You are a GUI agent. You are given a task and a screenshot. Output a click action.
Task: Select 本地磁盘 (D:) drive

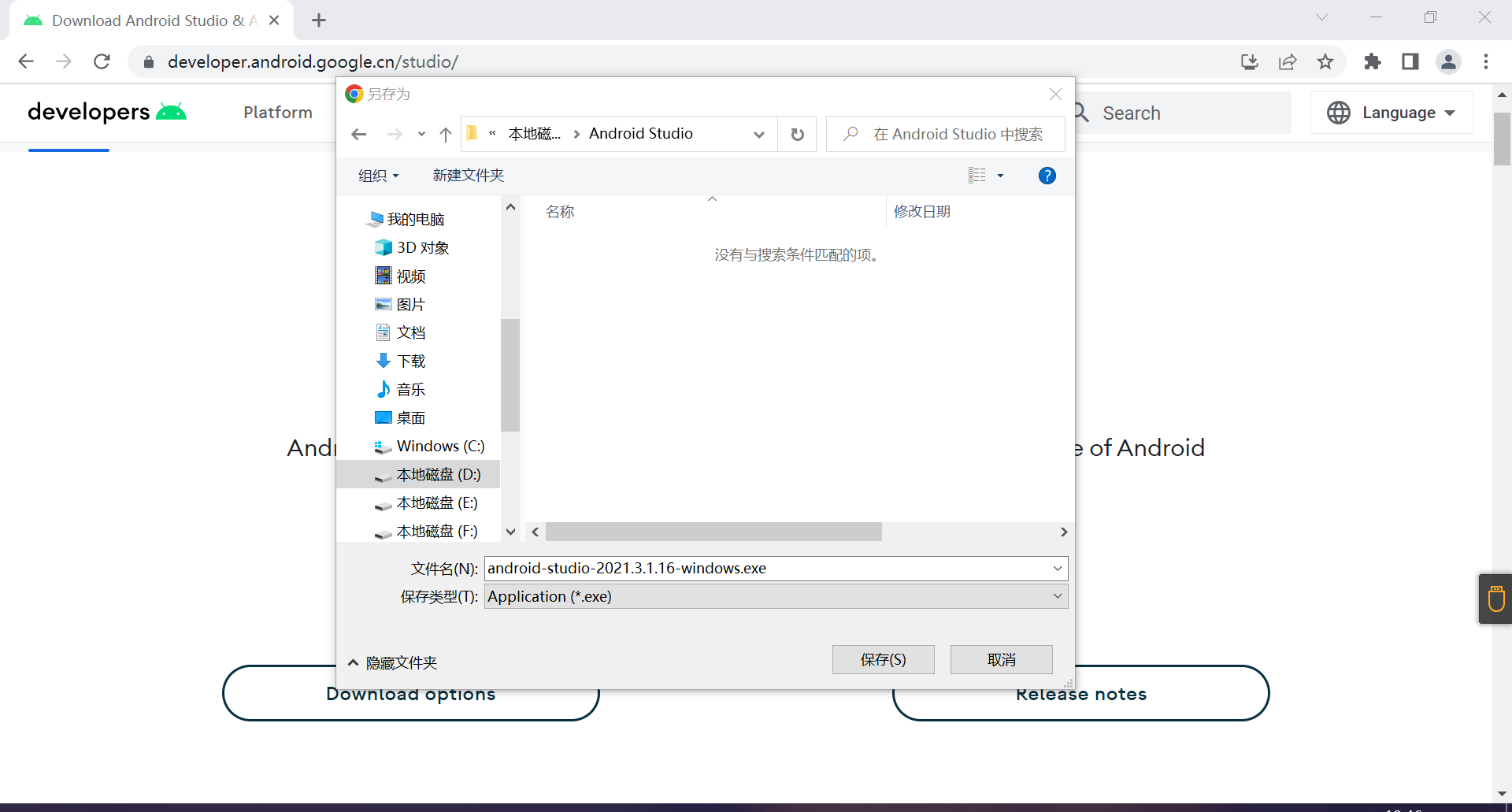pos(418,474)
